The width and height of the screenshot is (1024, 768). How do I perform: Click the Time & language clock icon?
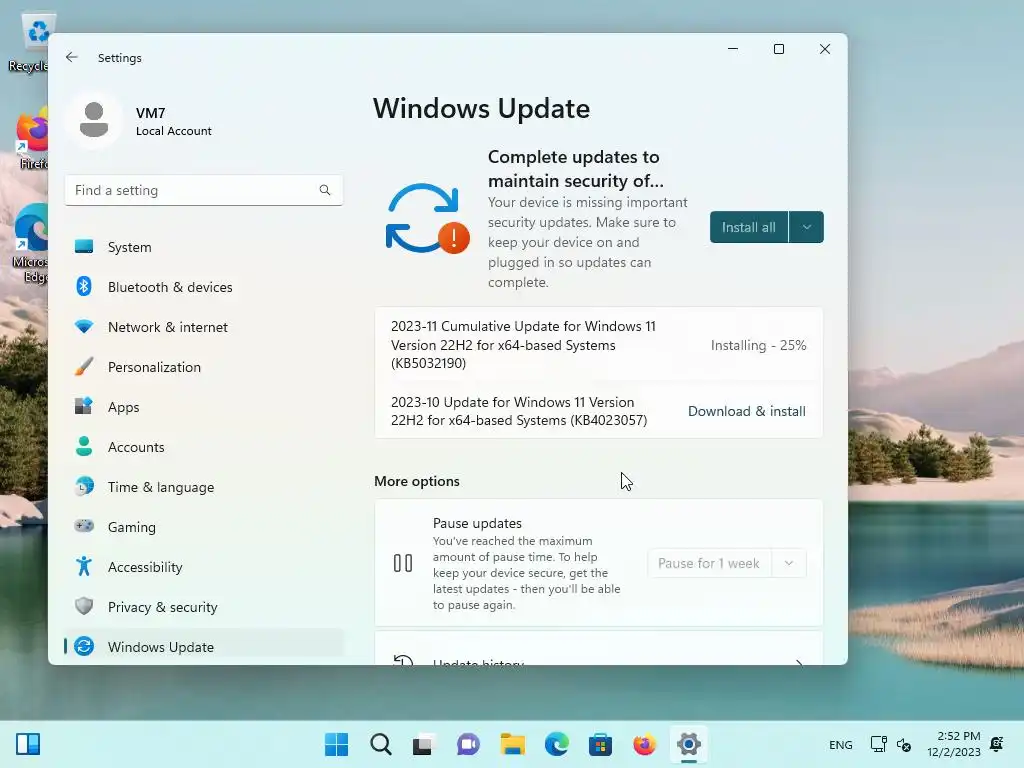(84, 487)
